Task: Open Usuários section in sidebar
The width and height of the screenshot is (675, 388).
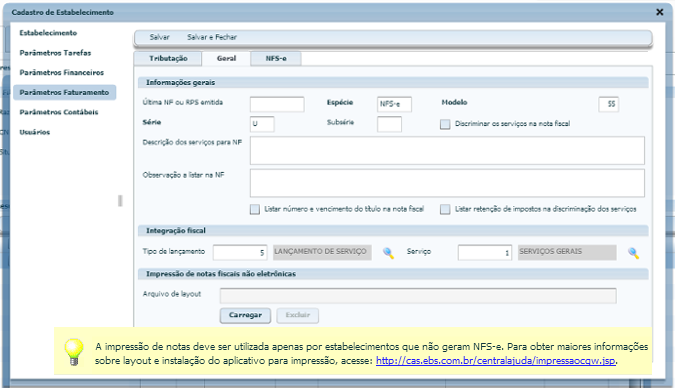Action: point(34,132)
